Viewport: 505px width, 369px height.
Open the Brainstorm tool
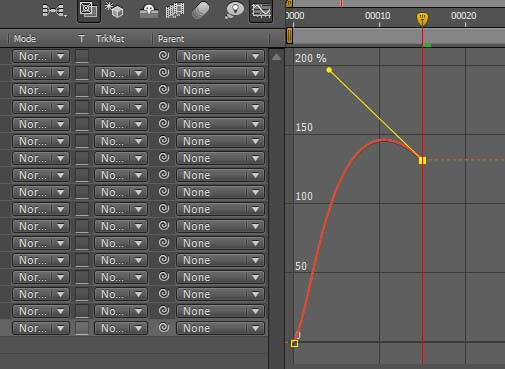tap(235, 11)
